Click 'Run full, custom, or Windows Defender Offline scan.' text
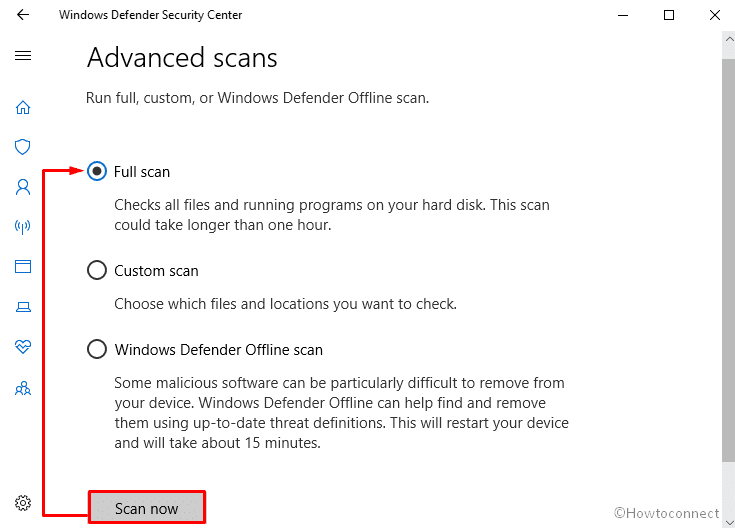735x528 pixels. [x=257, y=98]
